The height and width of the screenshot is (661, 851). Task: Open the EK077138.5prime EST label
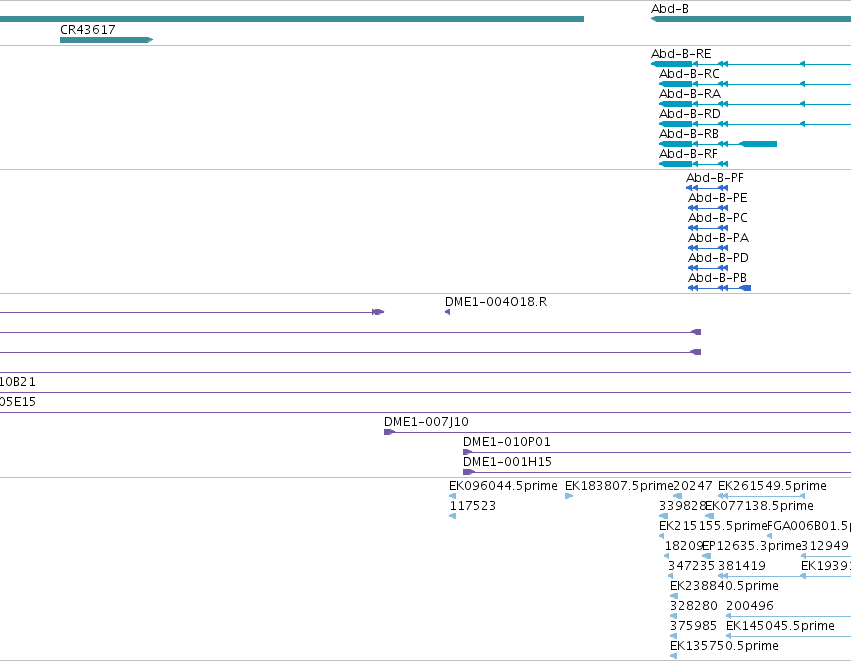pyautogui.click(x=759, y=506)
